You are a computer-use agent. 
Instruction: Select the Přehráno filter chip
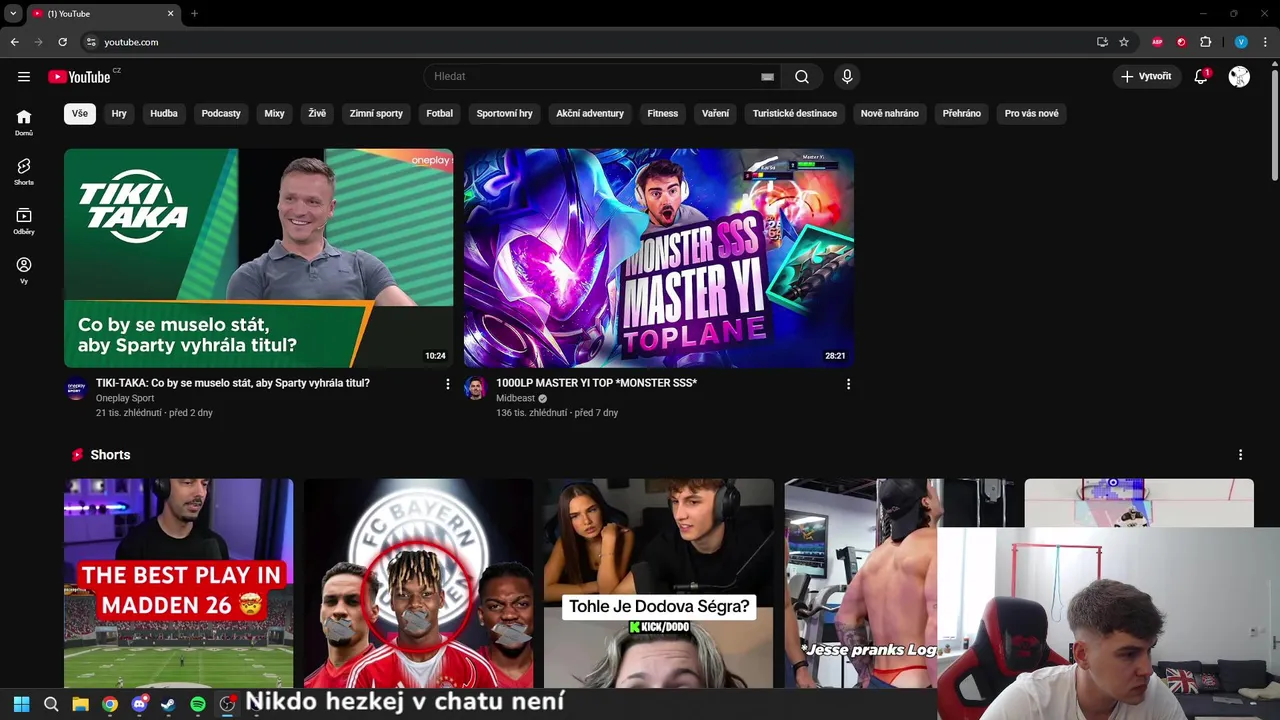pos(961,113)
